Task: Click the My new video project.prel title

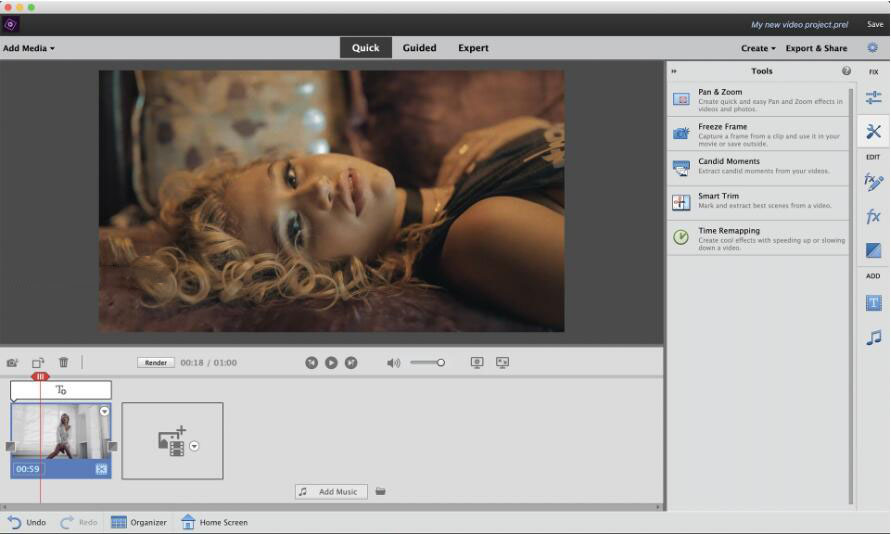Action: 800,24
